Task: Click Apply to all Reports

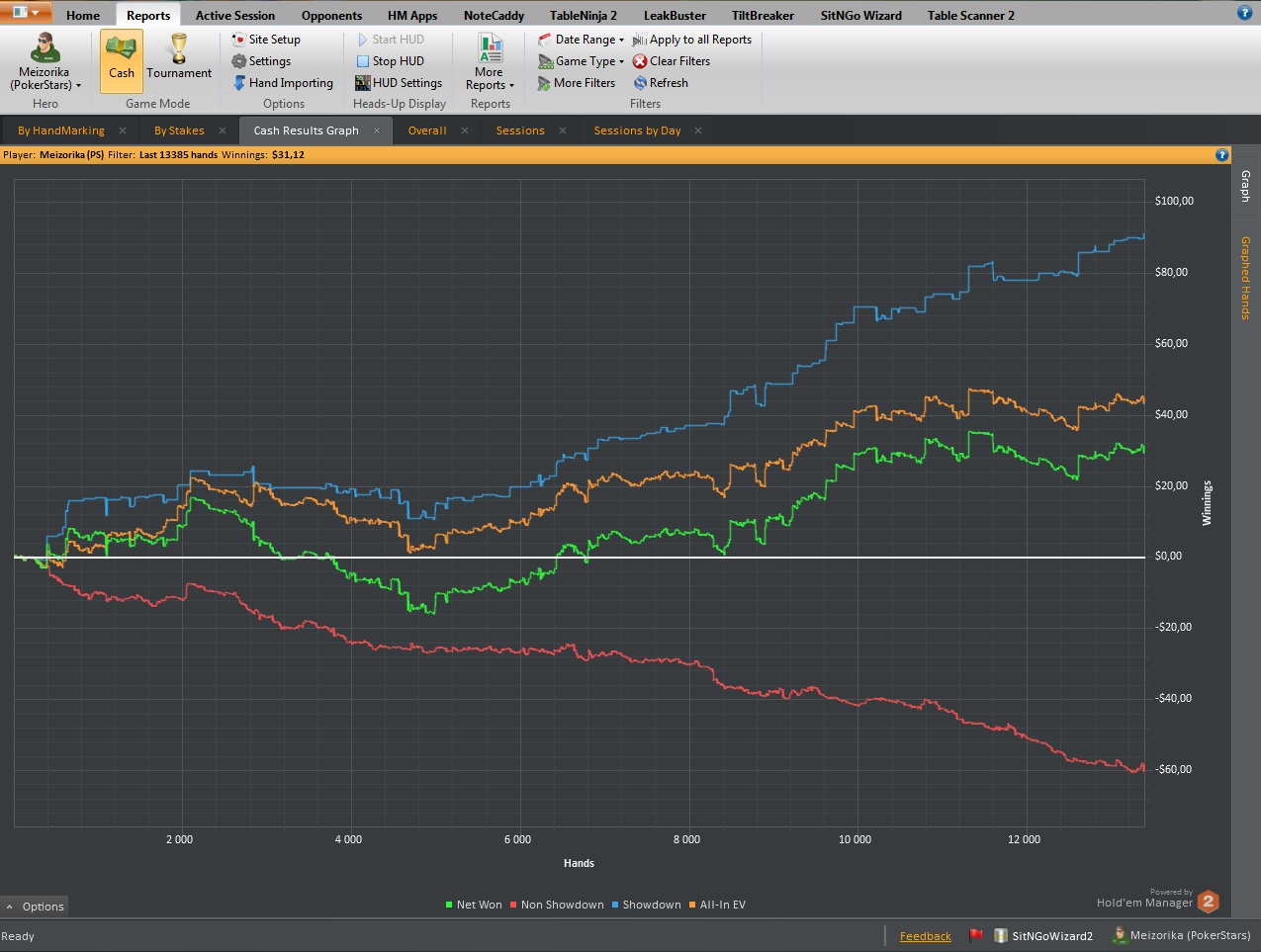Action: point(692,40)
